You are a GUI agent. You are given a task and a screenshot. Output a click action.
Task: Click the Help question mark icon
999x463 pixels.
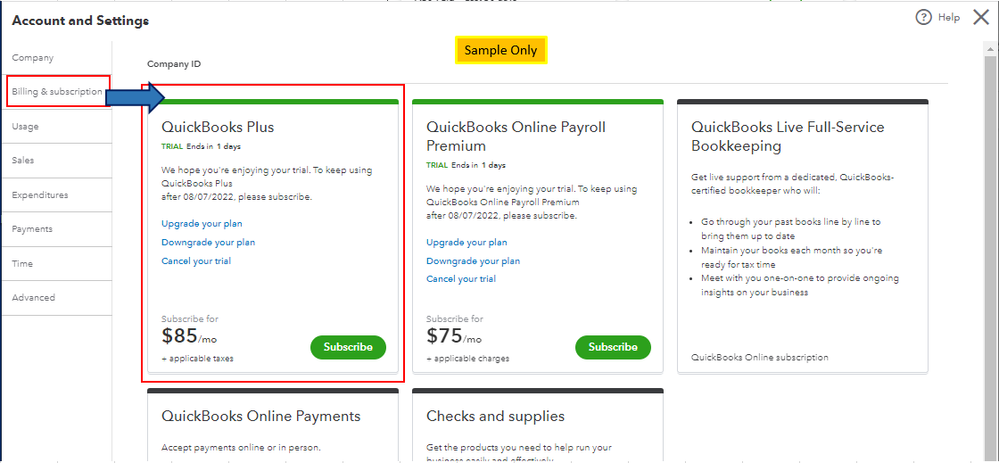click(923, 18)
